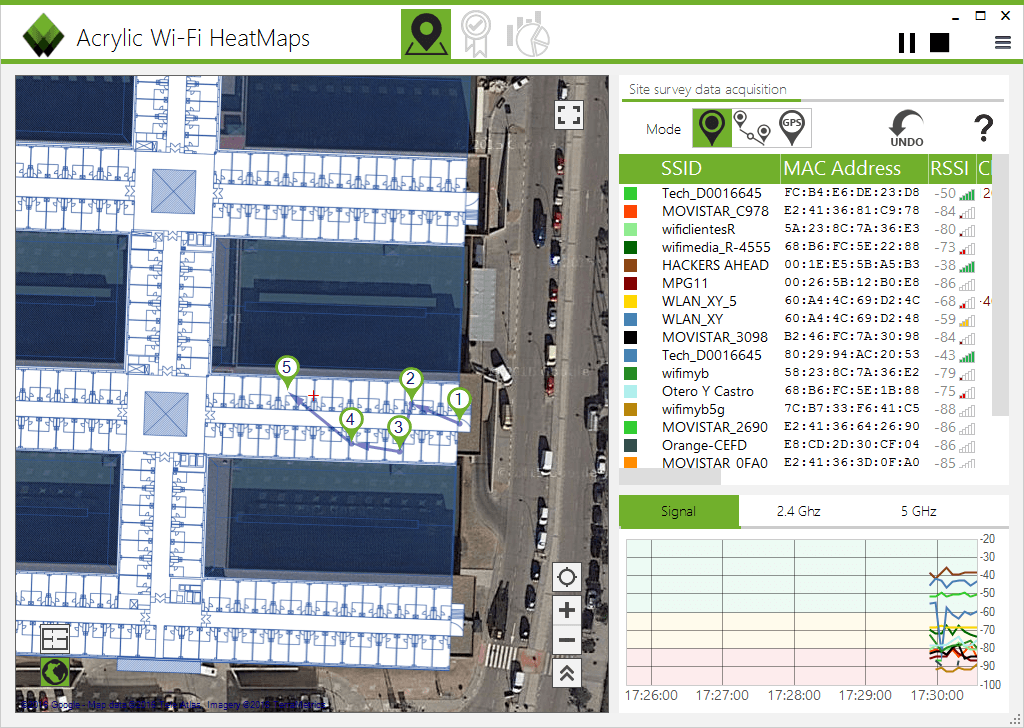The width and height of the screenshot is (1024, 728).
Task: Toggle the globe satellite map icon
Action: [x=55, y=671]
